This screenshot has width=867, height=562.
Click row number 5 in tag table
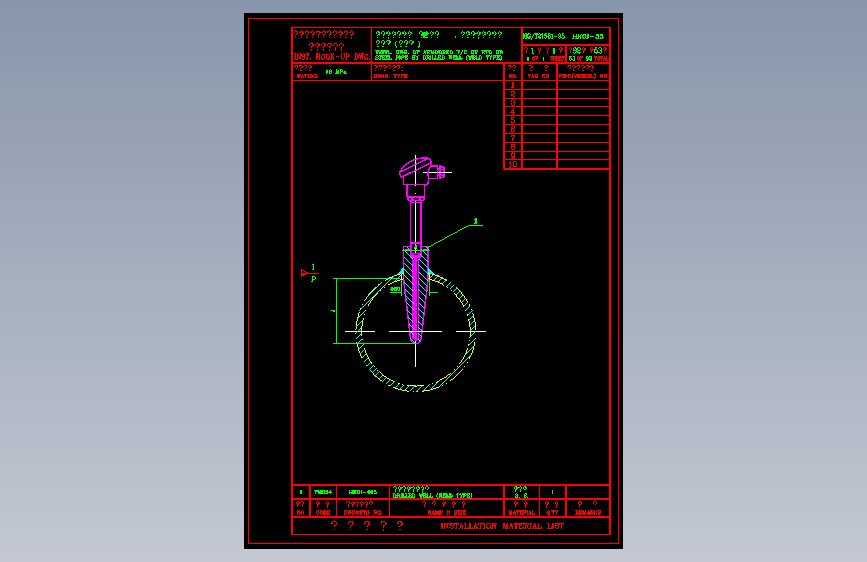tap(513, 120)
